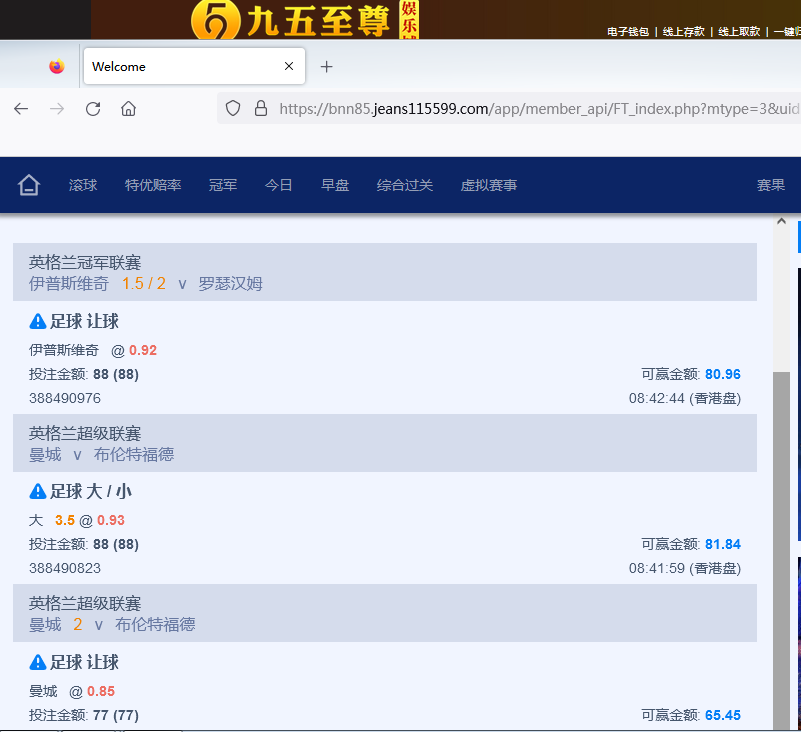Viewport: 801px width, 732px height.
Task: Click the scrollbar up arrow
Action: [781, 221]
